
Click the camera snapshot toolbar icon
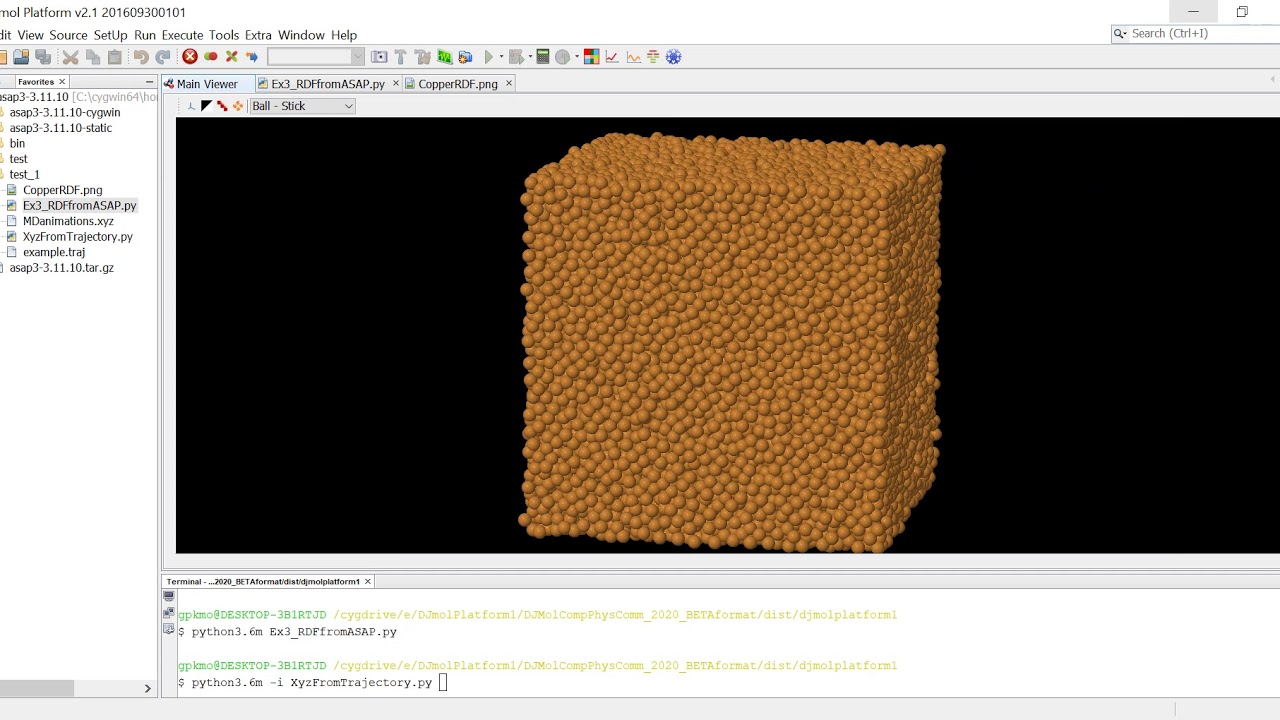(379, 57)
